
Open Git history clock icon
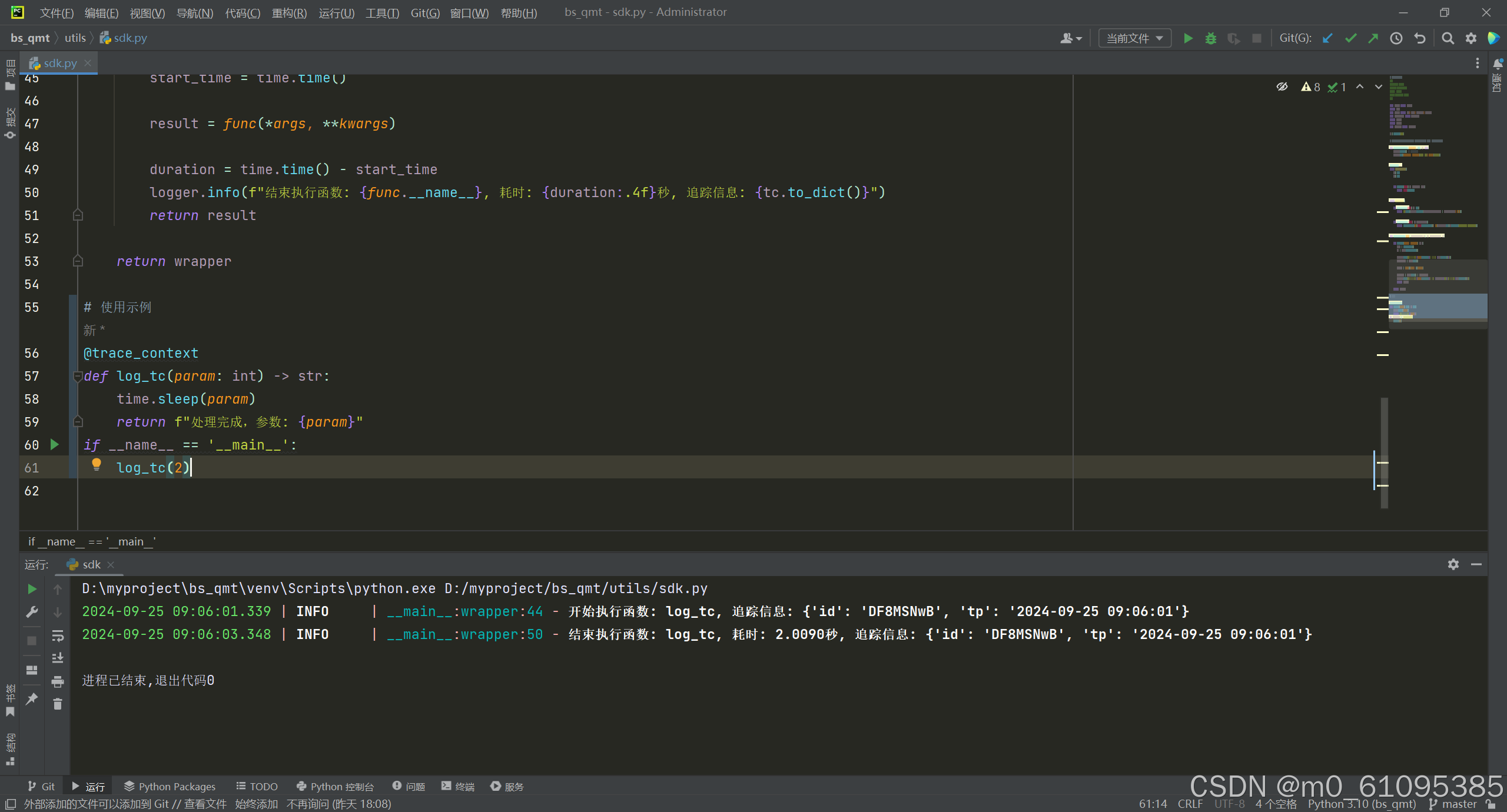click(1396, 38)
